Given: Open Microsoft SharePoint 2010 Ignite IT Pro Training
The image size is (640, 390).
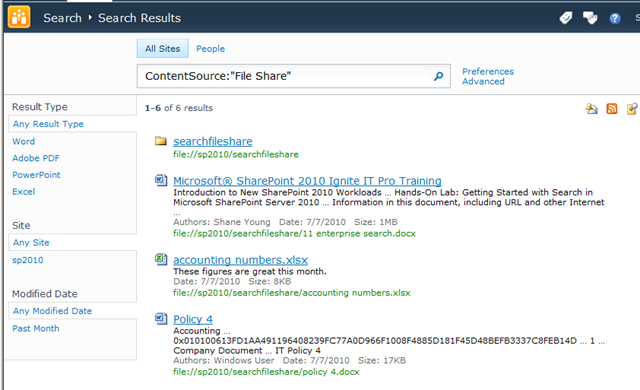Looking at the screenshot, I should pos(307,181).
